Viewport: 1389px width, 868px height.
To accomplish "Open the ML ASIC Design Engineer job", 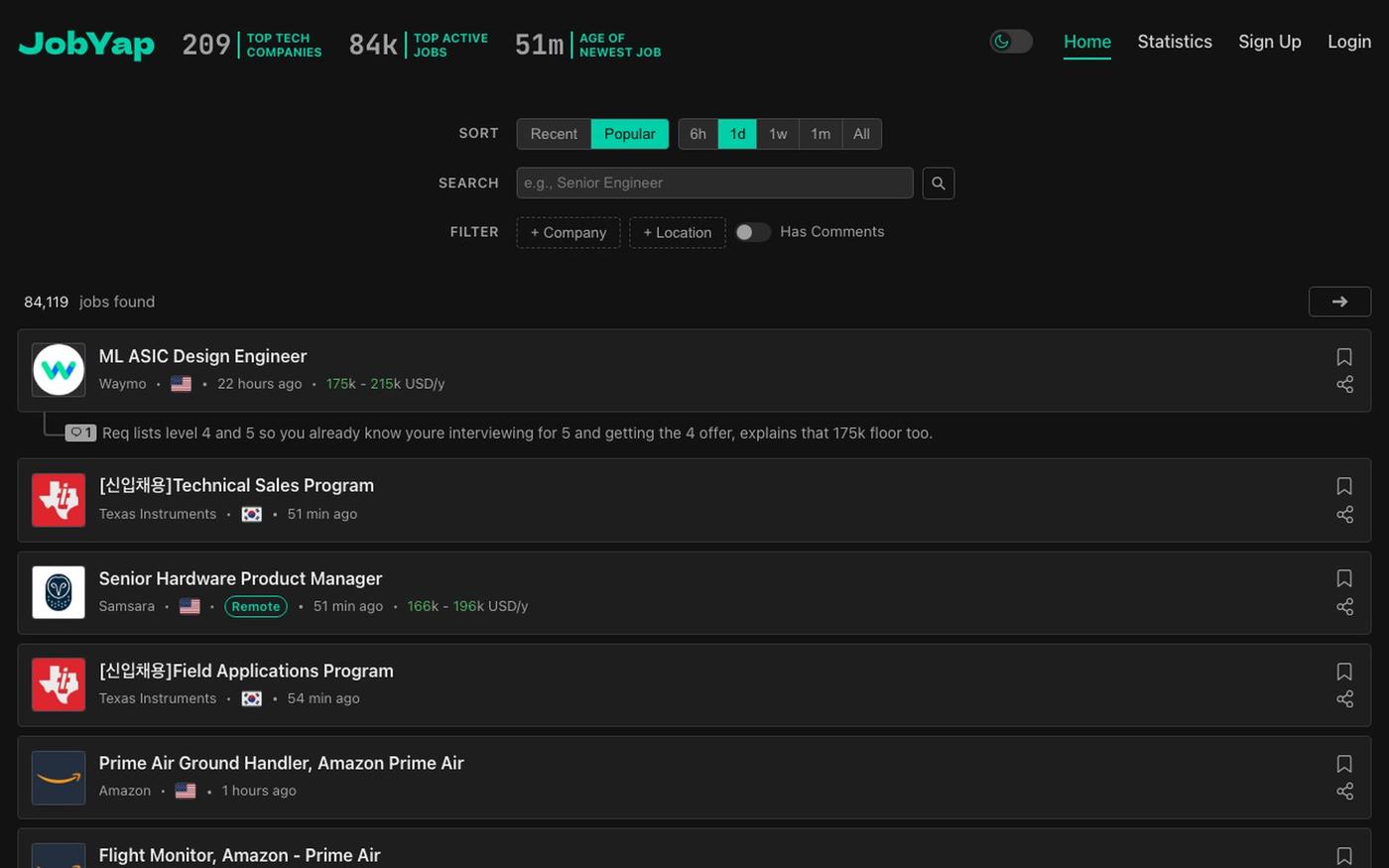I will pyautogui.click(x=202, y=356).
